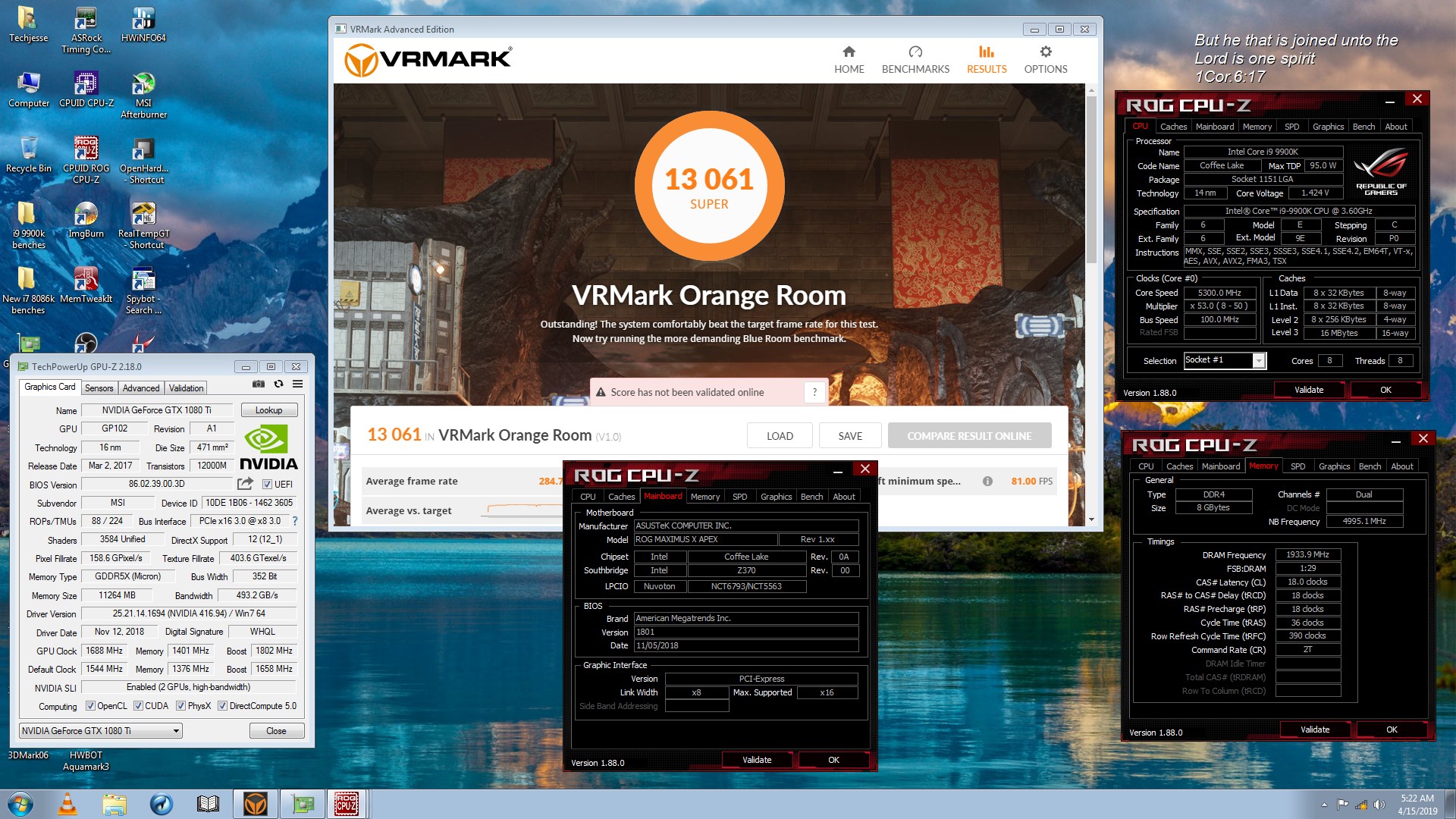The width and height of the screenshot is (1456, 819).
Task: Click the Close button in GPU-Z
Action: tap(276, 731)
